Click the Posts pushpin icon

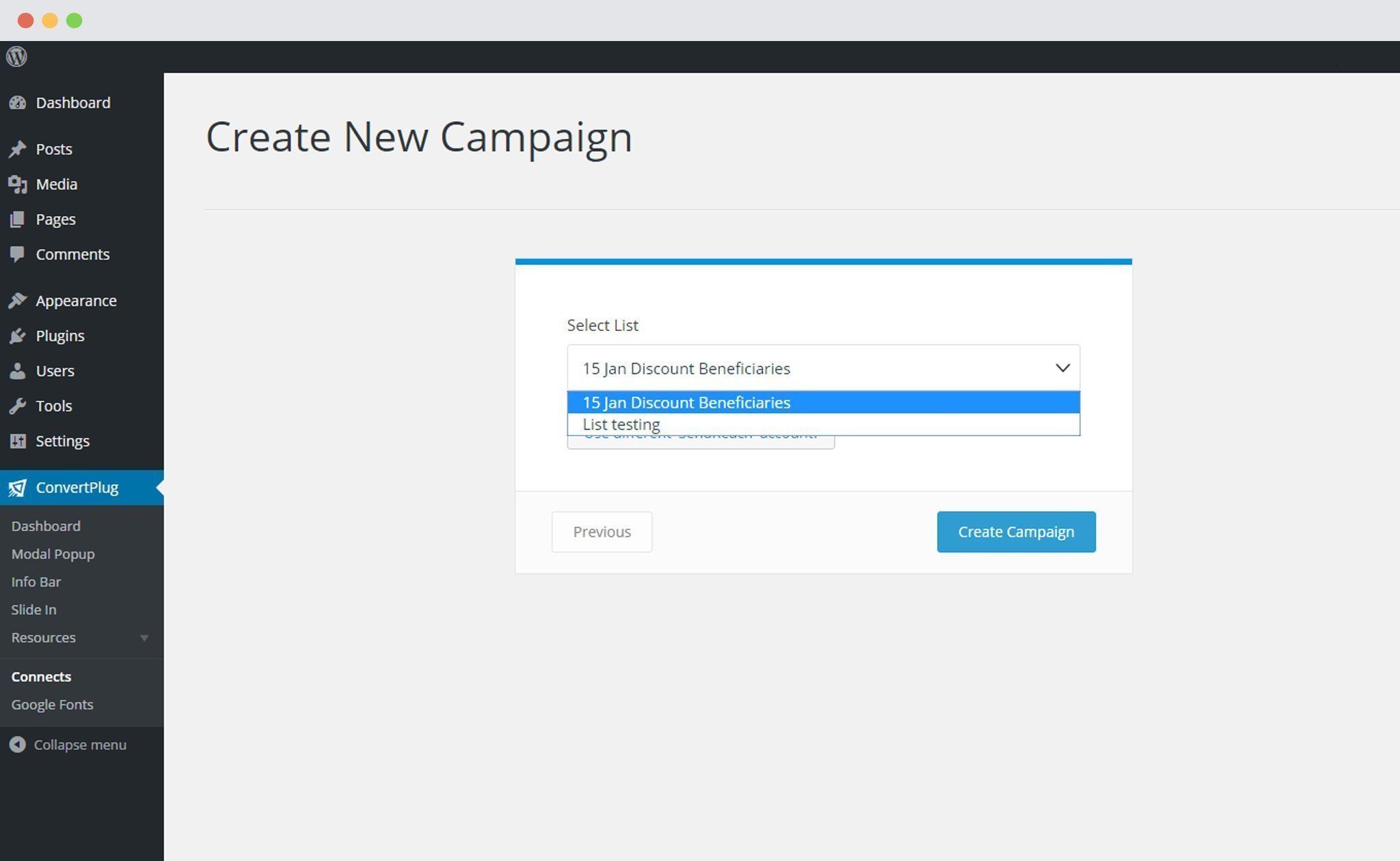(x=18, y=149)
